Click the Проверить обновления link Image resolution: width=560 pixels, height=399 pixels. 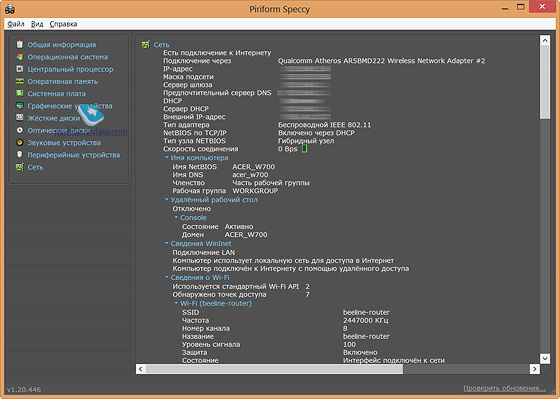(504, 388)
